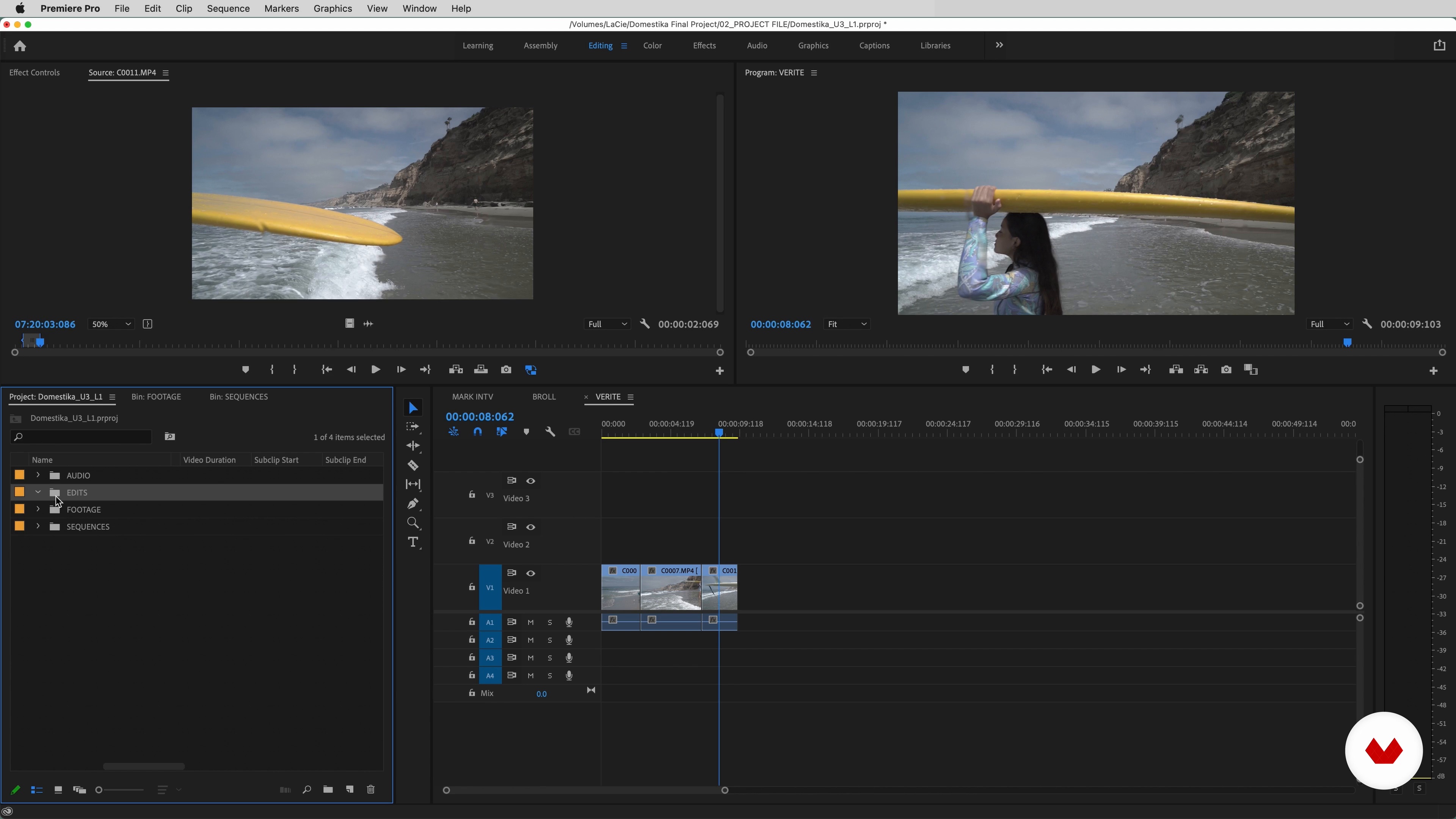The height and width of the screenshot is (819, 1456).
Task: Adjust Project panel thumbnail zoom slider
Action: point(99,790)
